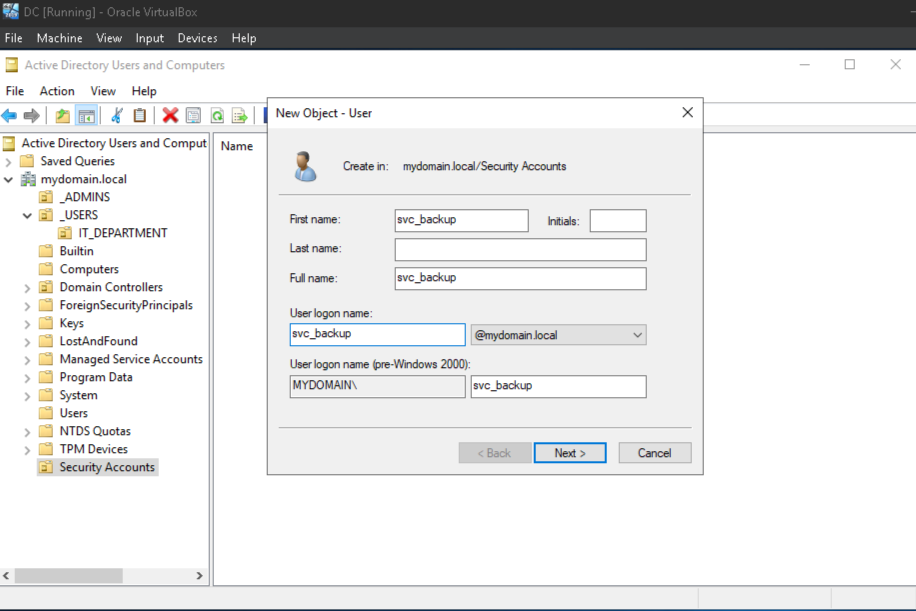Click the Builtin folder icon
The height and width of the screenshot is (611, 916).
click(46, 251)
